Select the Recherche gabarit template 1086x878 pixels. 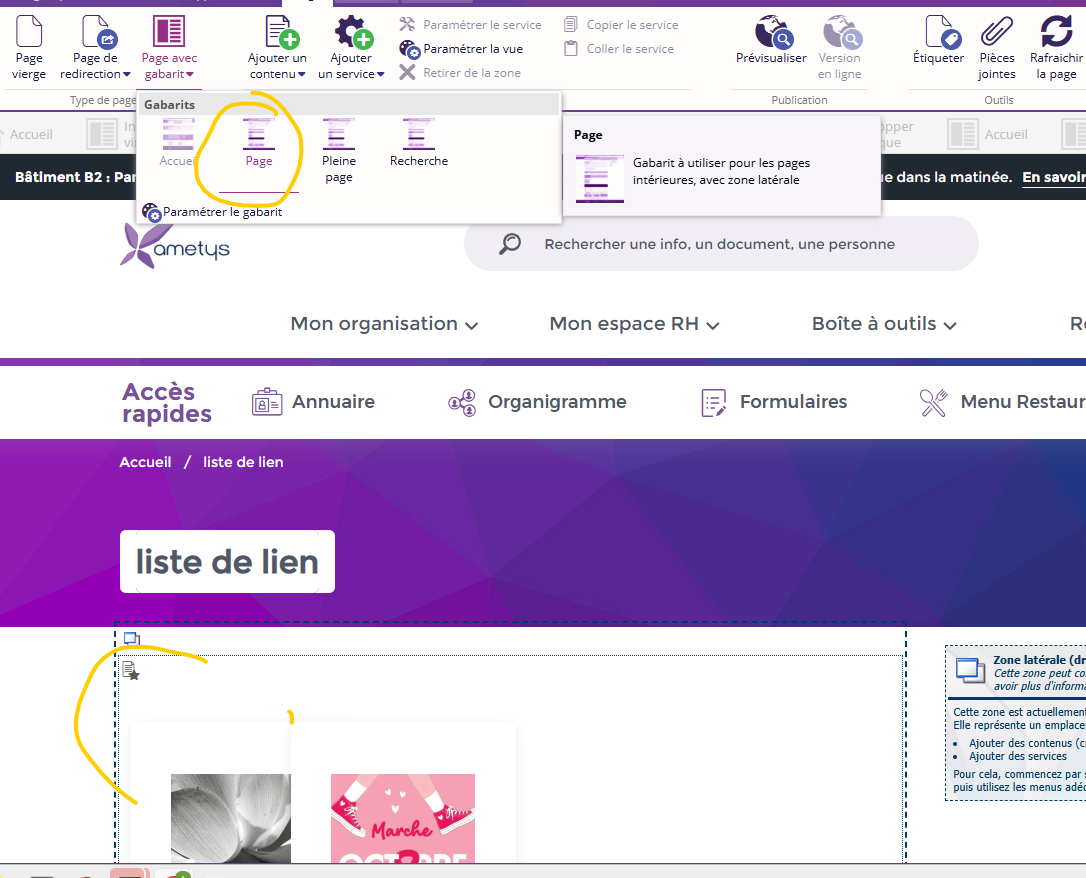pos(419,142)
